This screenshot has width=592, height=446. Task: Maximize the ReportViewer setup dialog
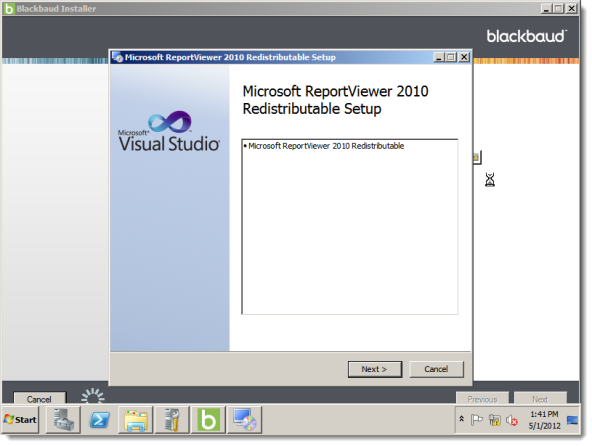[x=451, y=57]
